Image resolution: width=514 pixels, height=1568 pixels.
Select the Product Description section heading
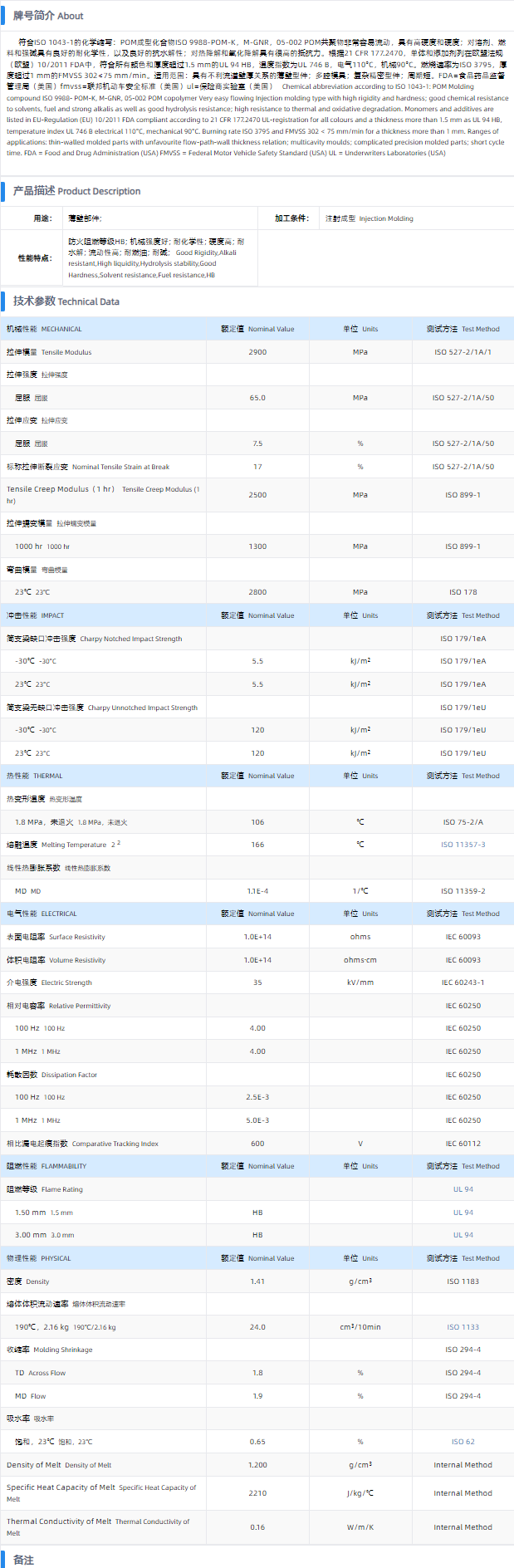click(x=76, y=191)
